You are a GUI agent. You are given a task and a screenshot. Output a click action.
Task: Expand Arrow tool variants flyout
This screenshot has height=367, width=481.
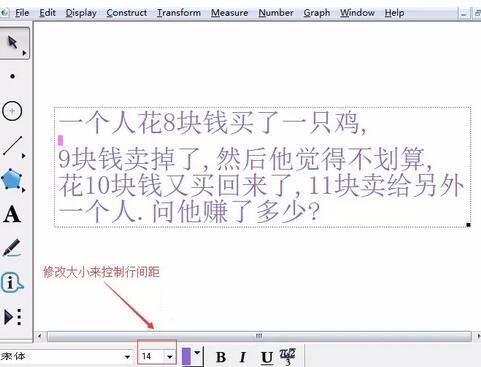click(x=24, y=53)
